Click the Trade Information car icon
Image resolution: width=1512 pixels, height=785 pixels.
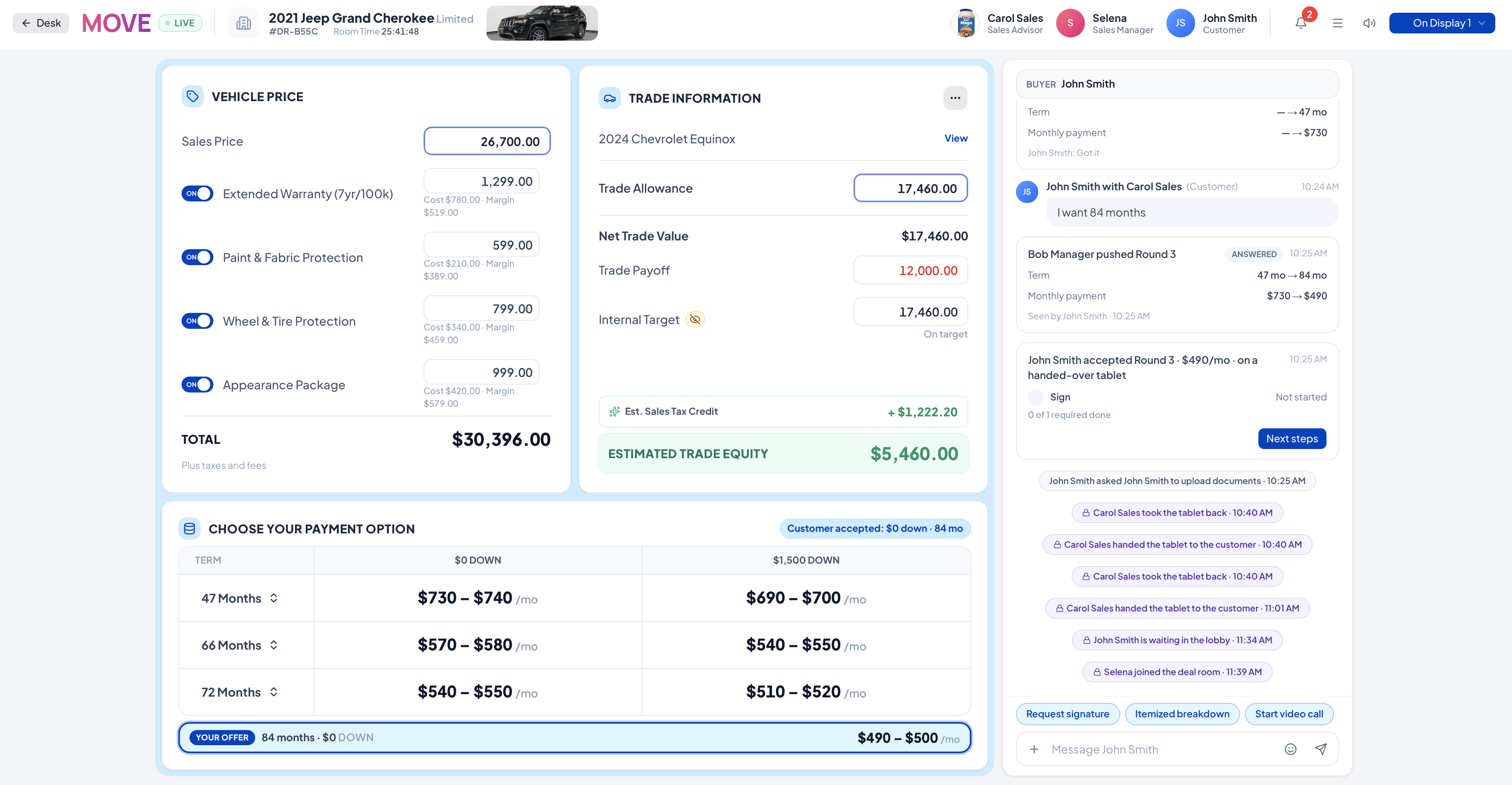(x=610, y=98)
